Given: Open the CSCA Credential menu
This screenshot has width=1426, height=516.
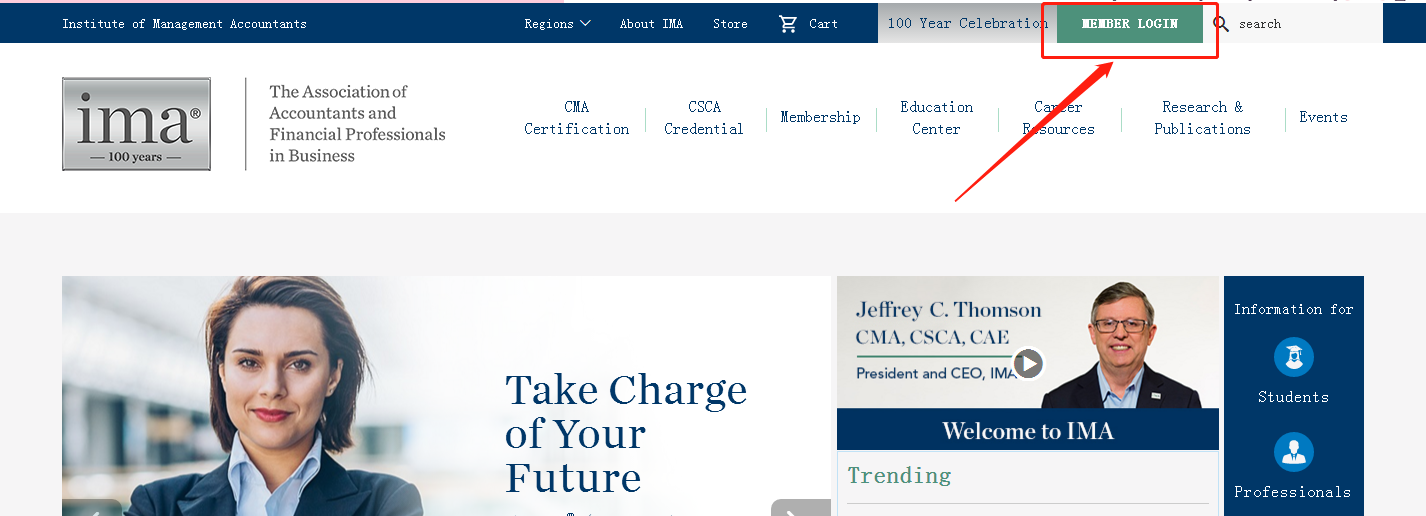Looking at the screenshot, I should (x=704, y=118).
